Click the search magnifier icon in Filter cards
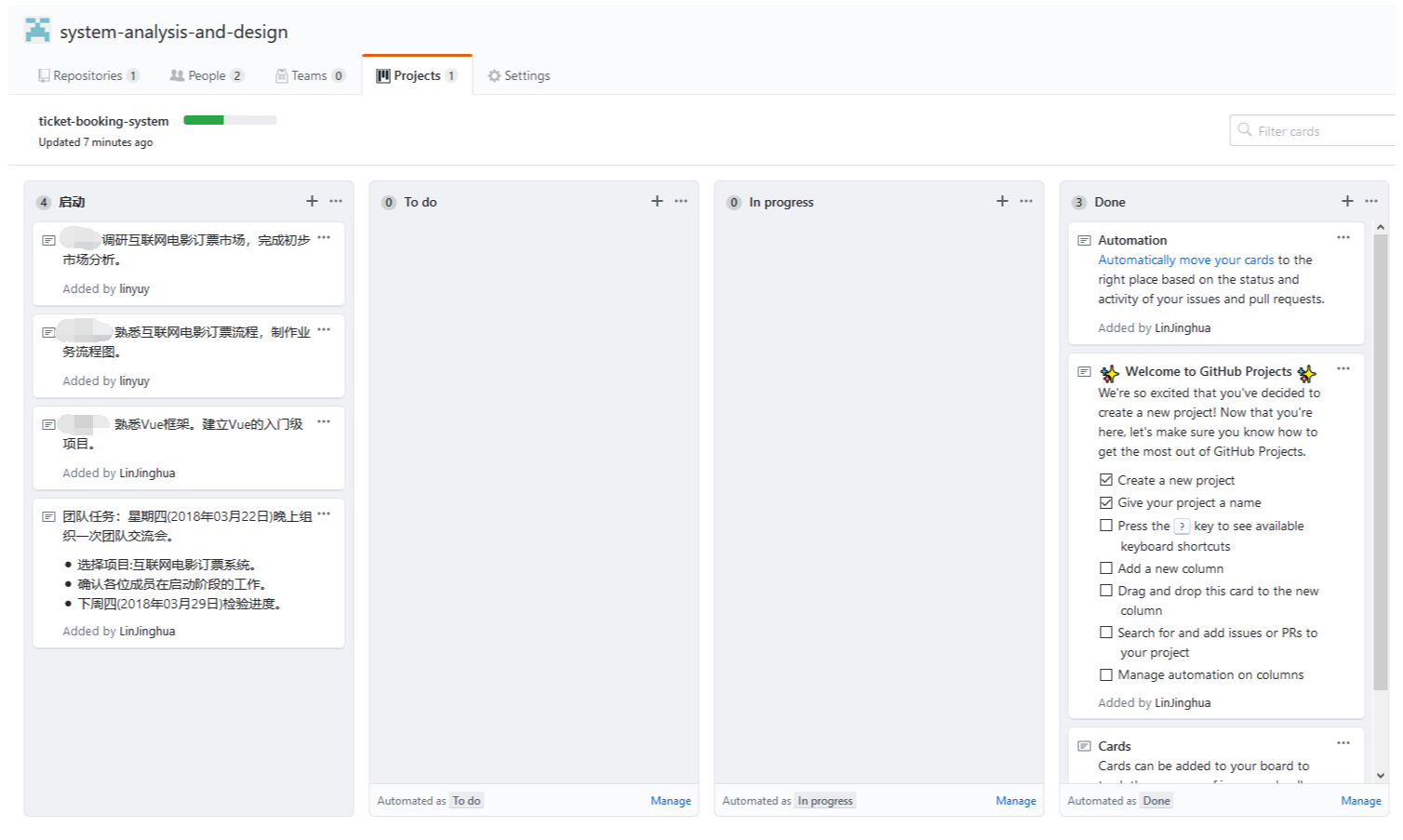1403x840 pixels. [1245, 130]
